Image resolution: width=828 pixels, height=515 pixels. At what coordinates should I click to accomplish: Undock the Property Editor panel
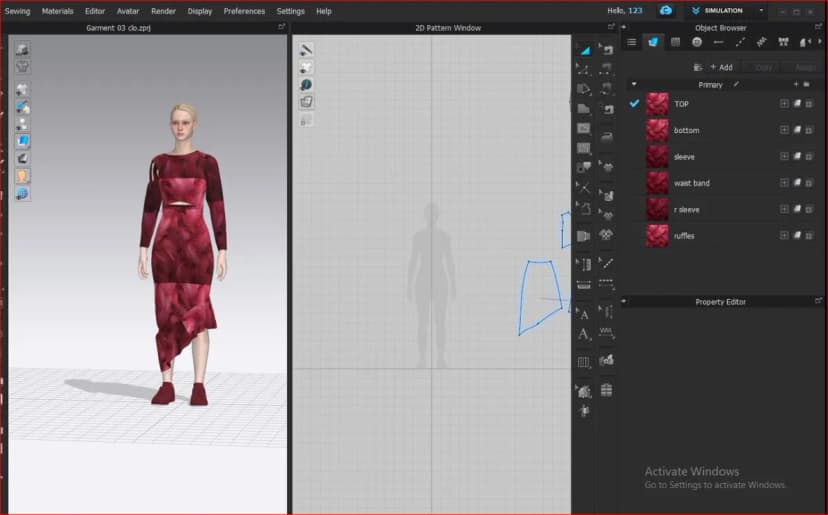pos(818,301)
